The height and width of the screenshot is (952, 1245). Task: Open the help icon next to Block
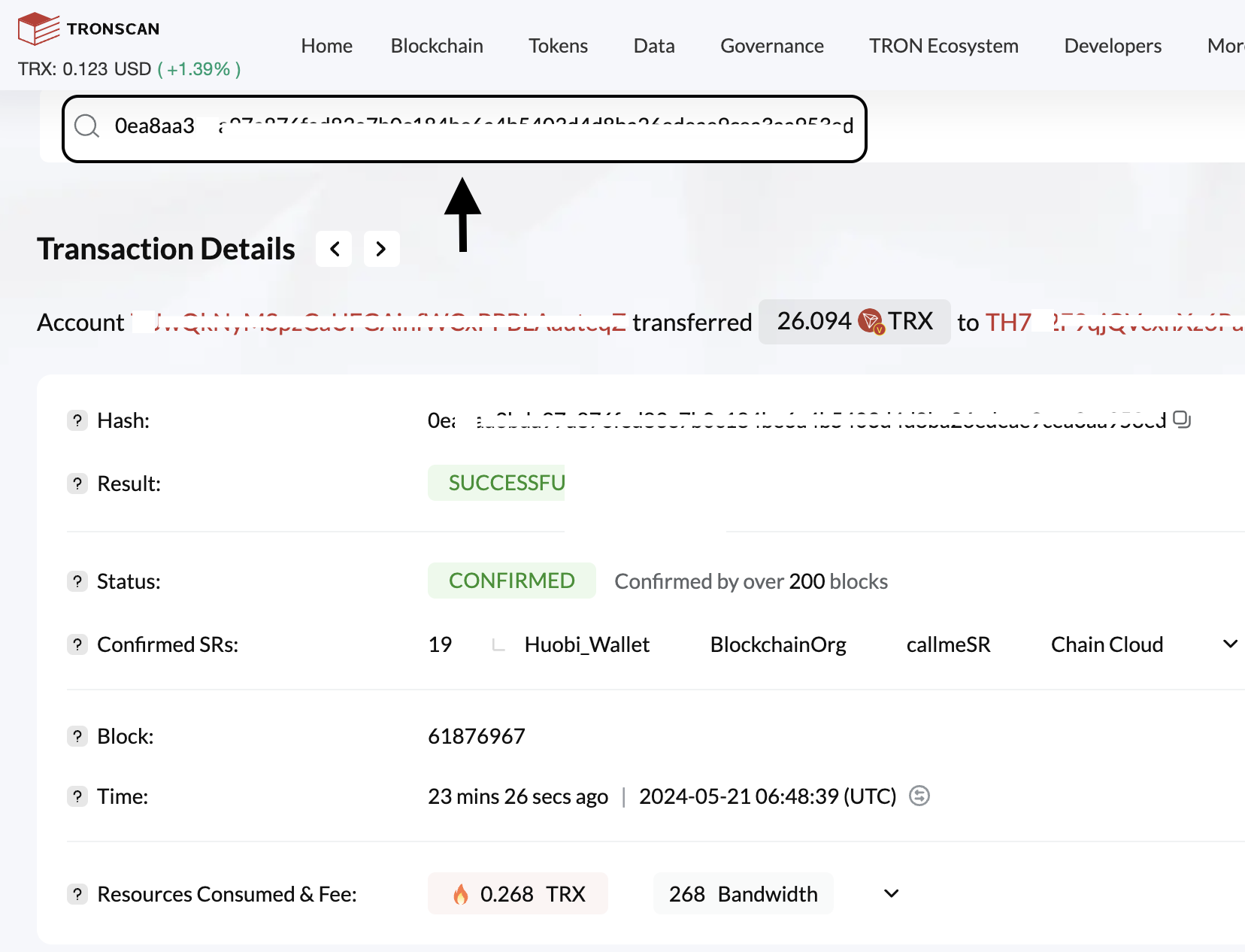77,736
